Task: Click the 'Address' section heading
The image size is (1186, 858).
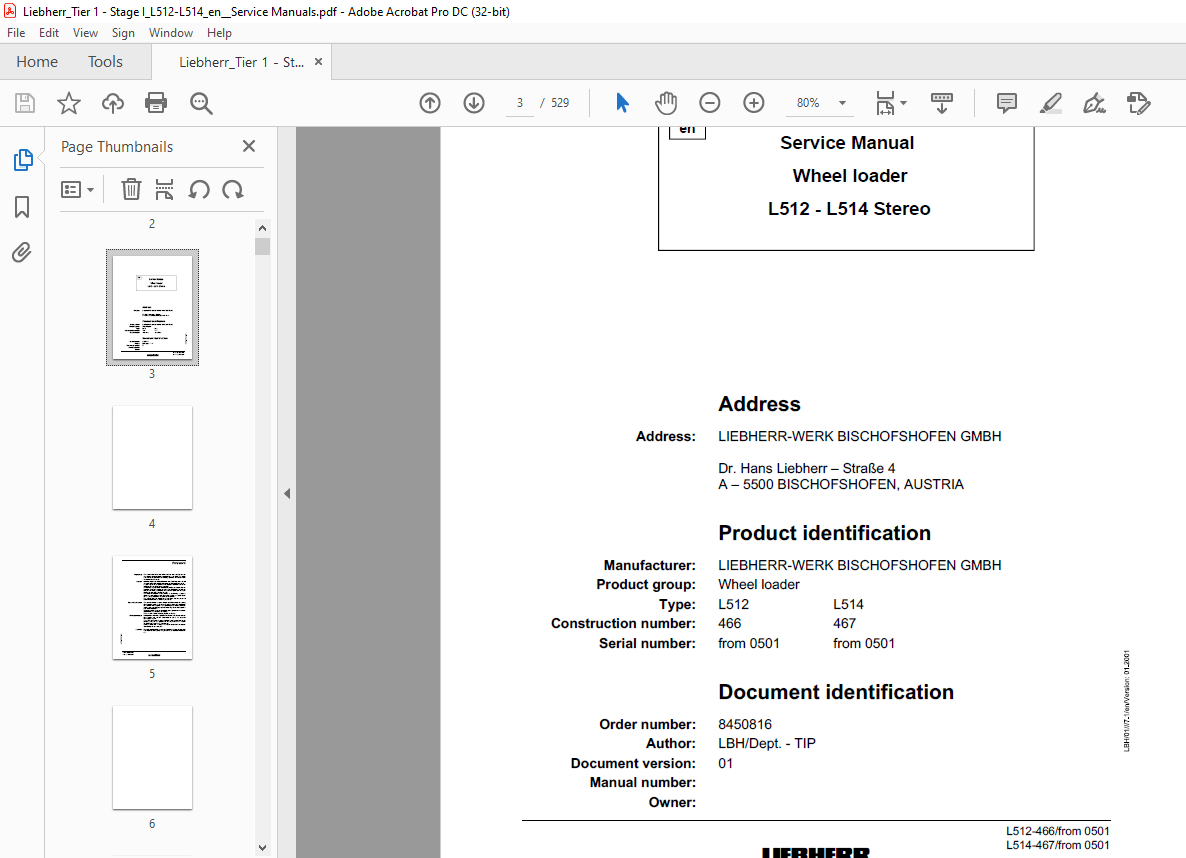Action: (x=759, y=404)
